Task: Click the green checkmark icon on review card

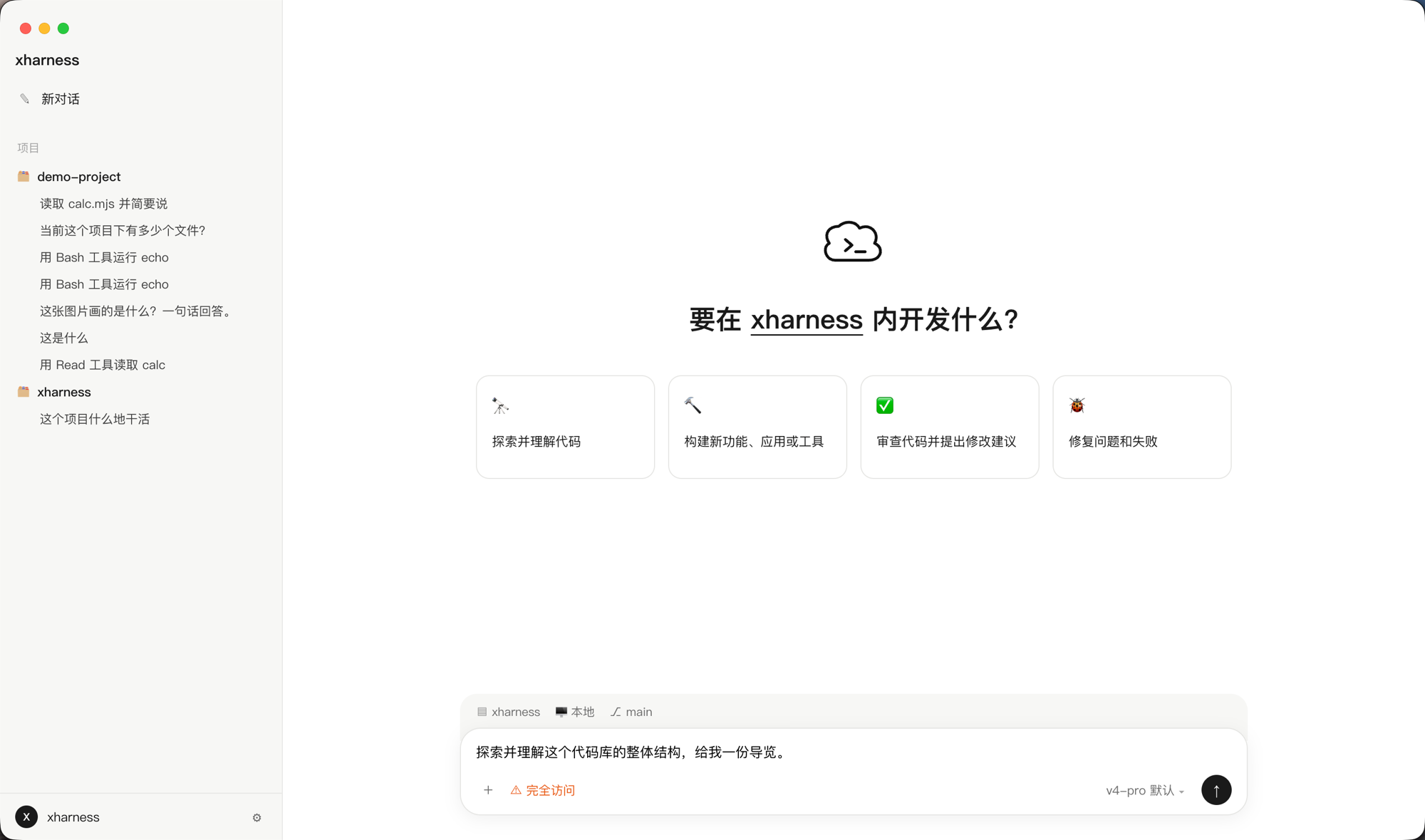Action: pos(885,405)
